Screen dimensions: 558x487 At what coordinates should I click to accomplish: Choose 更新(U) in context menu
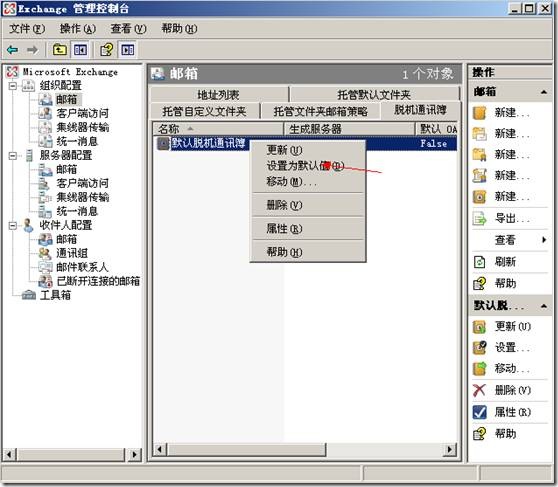tap(308, 150)
